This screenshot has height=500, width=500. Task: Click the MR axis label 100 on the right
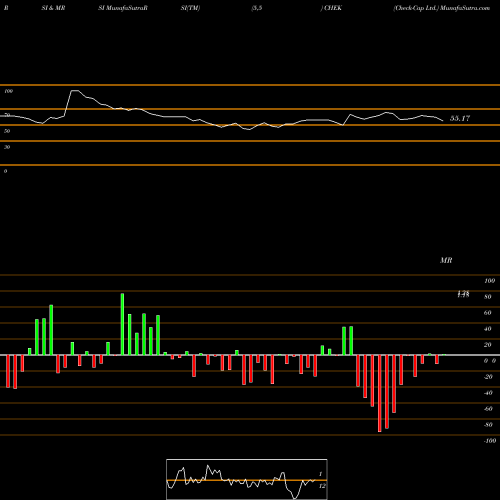pyautogui.click(x=490, y=281)
